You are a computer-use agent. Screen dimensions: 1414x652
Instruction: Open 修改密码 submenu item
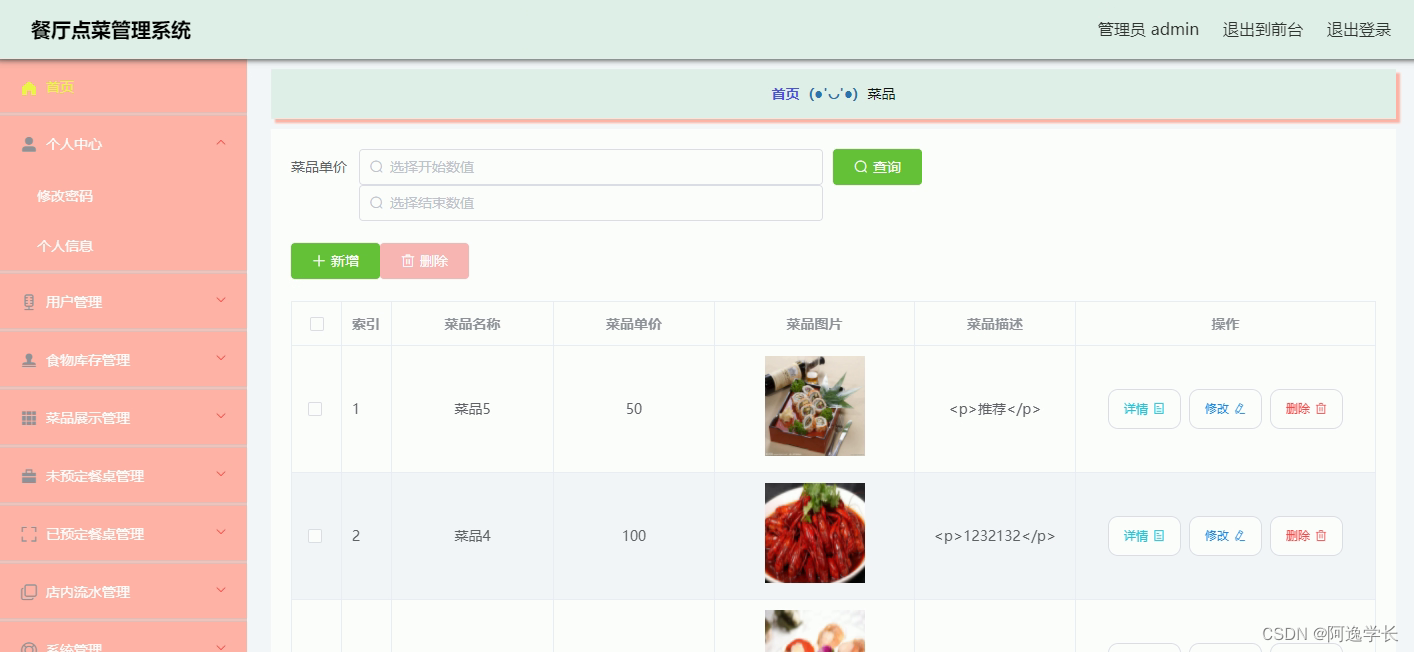click(x=123, y=196)
